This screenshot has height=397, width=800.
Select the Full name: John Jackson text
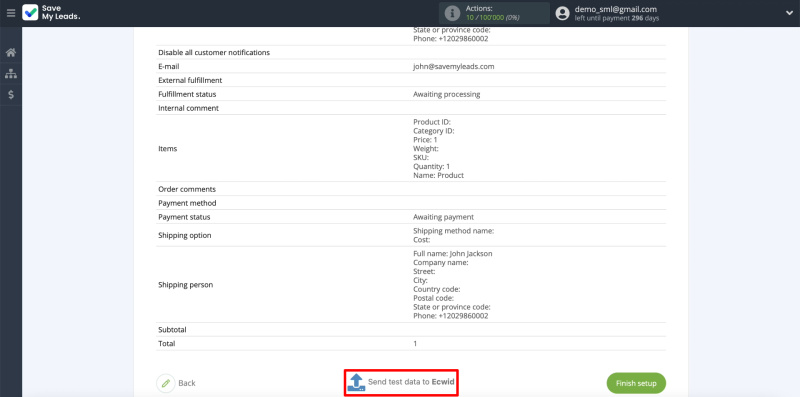pos(453,254)
